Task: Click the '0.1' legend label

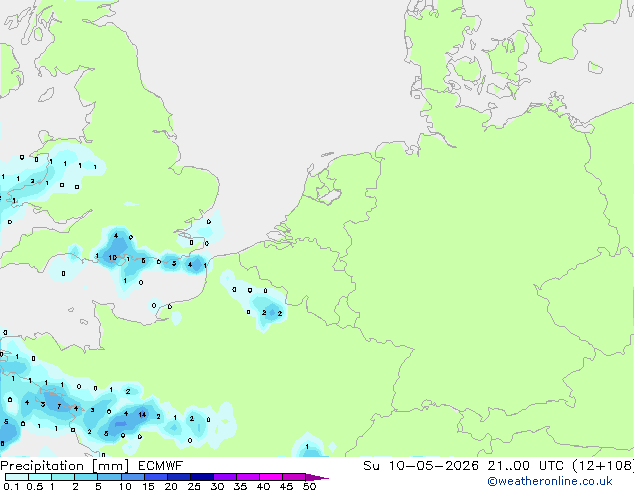Action: coord(11,486)
